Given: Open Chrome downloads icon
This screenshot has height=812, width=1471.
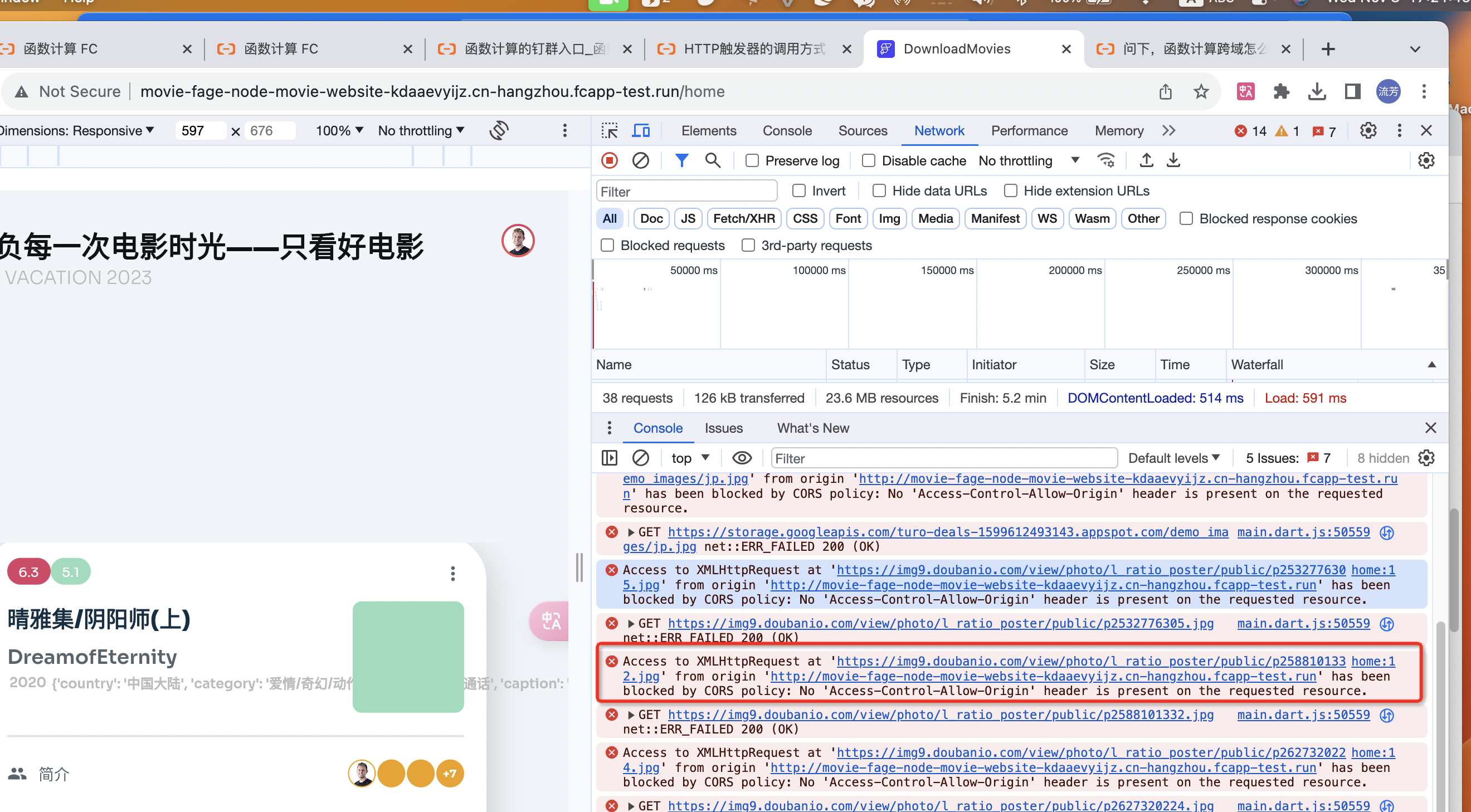Looking at the screenshot, I should [x=1316, y=91].
